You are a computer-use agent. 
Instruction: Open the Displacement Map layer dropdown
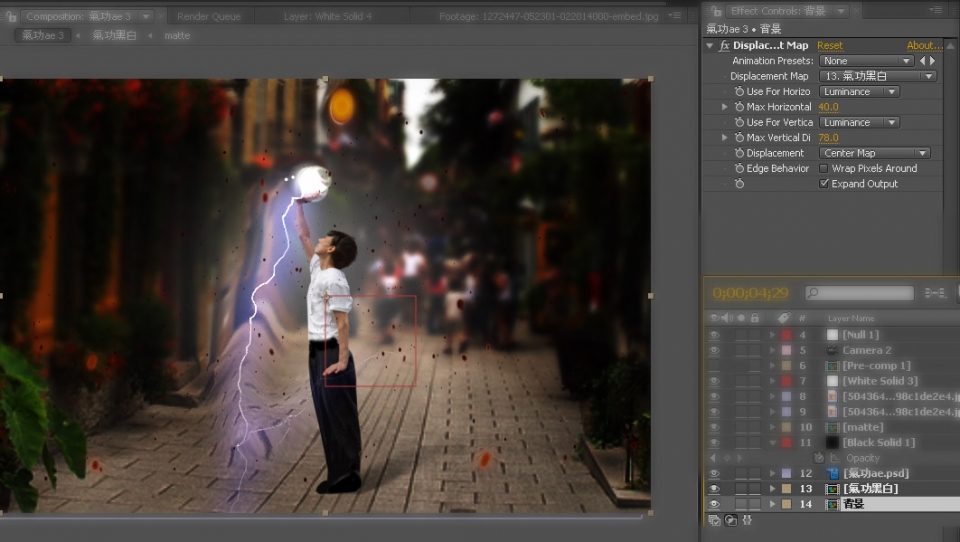click(x=877, y=76)
